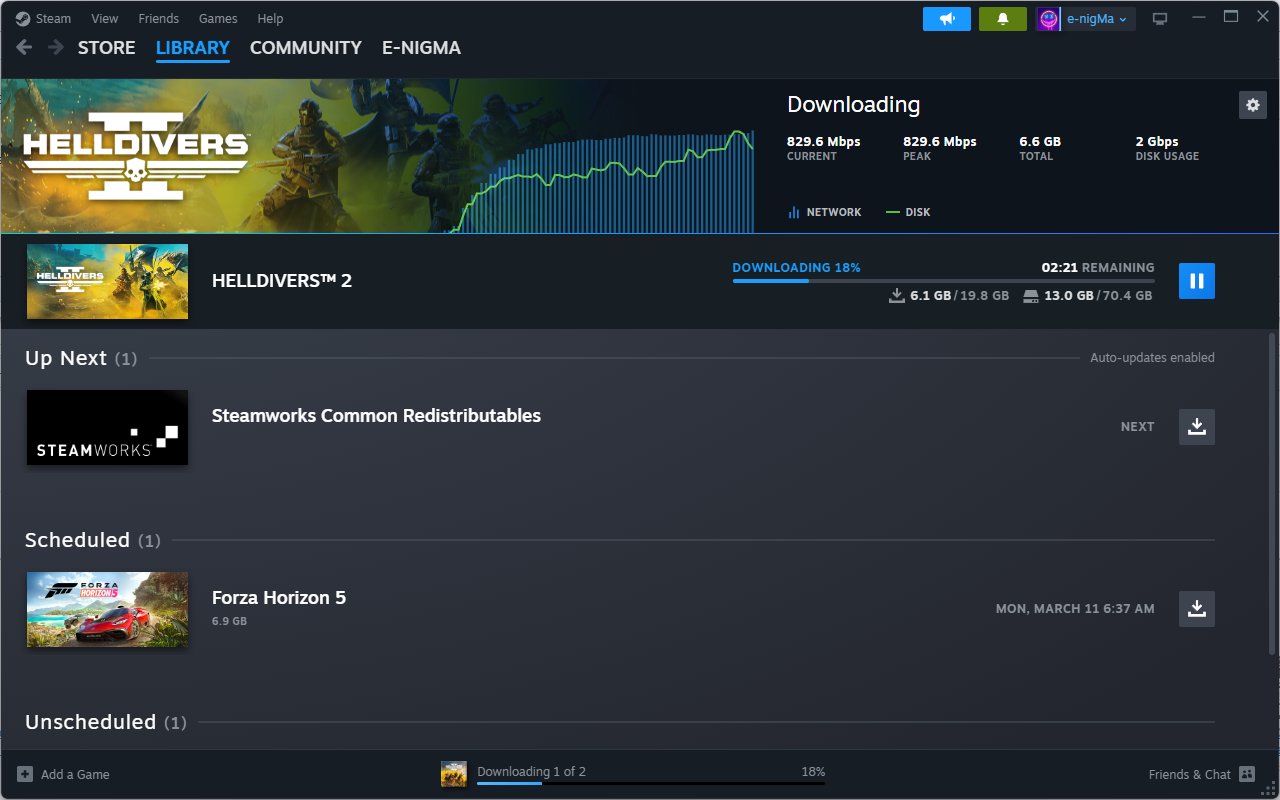1280x800 pixels.
Task: Click the DOWNLOADING 18% status text
Action: pyautogui.click(x=796, y=267)
